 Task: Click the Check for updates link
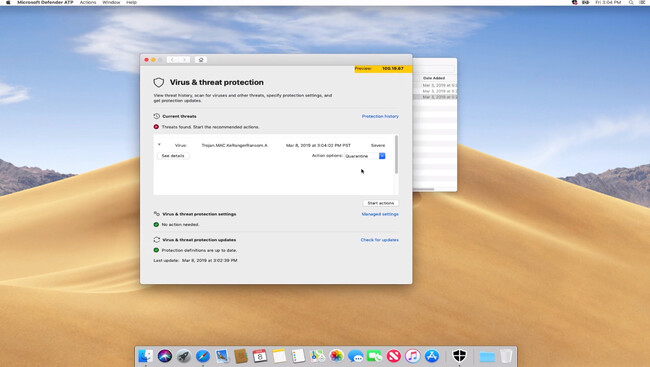[x=379, y=240]
